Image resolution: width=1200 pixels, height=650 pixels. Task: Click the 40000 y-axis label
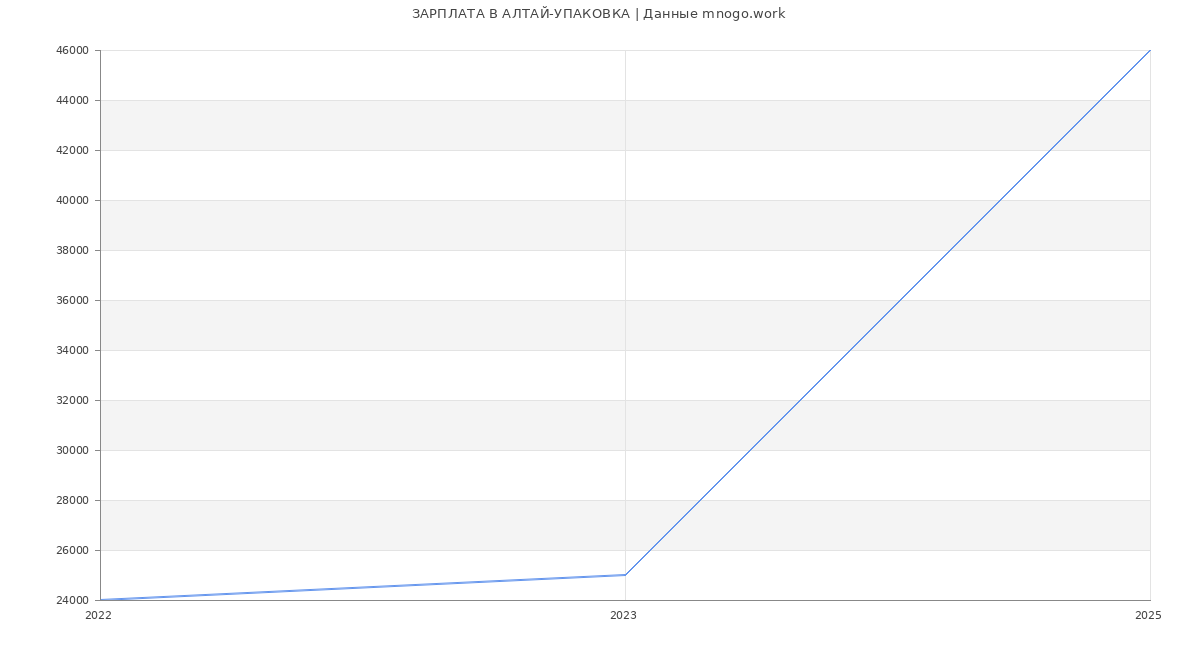coord(72,200)
